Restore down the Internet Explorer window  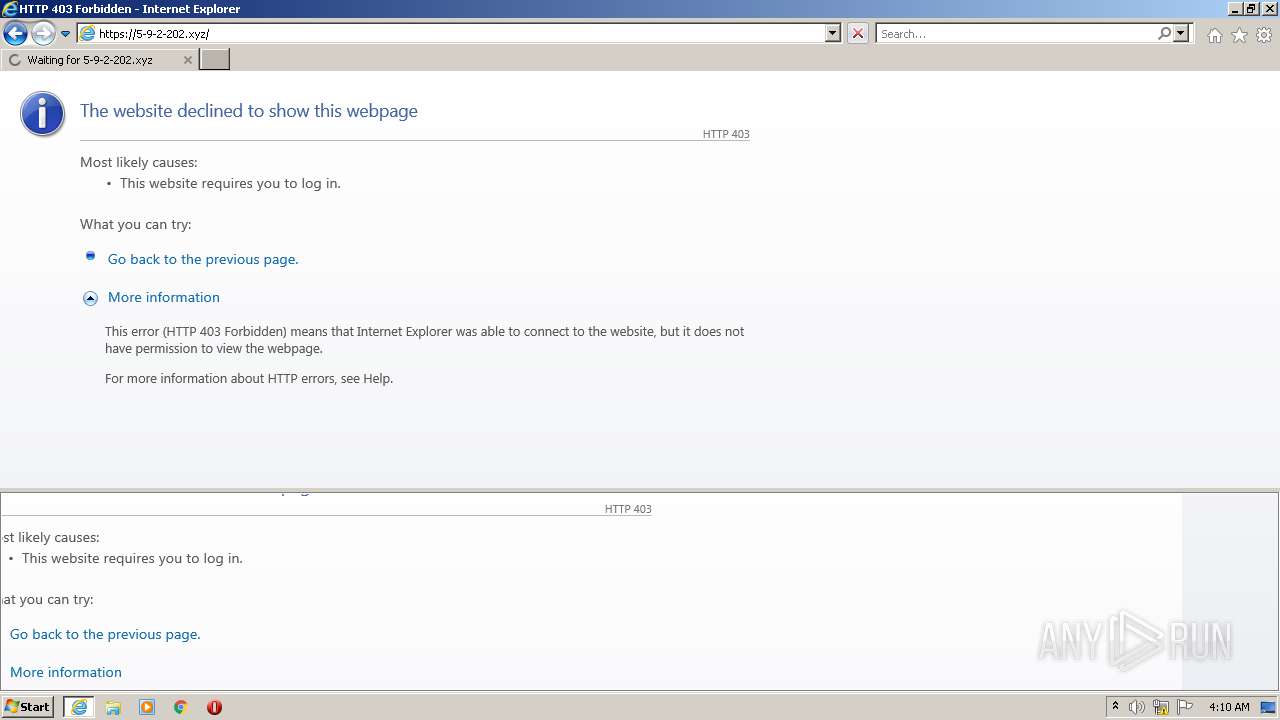1251,9
